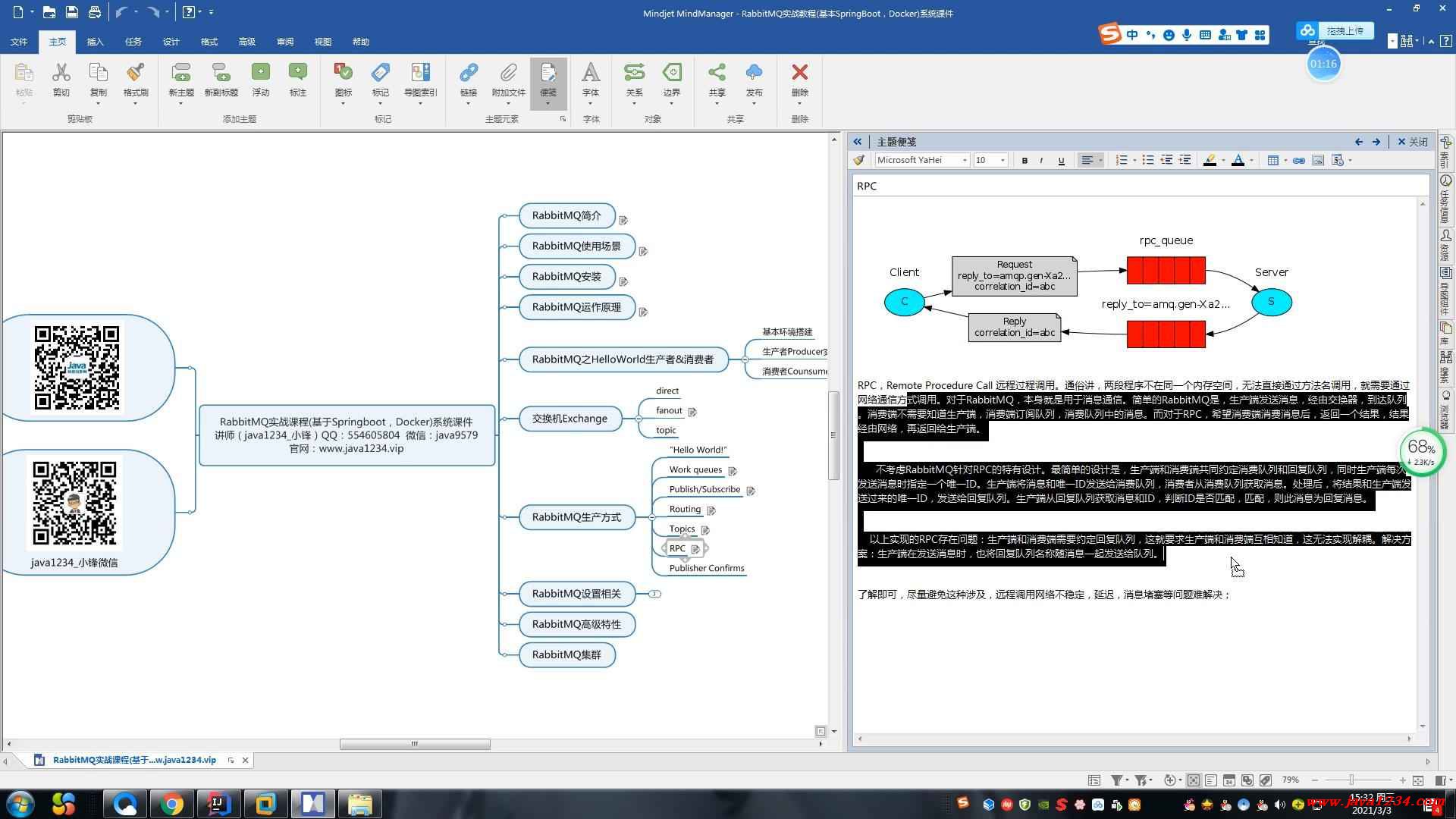Image resolution: width=1456 pixels, height=819 pixels.
Task: Click the 共享 share icon
Action: point(717,73)
